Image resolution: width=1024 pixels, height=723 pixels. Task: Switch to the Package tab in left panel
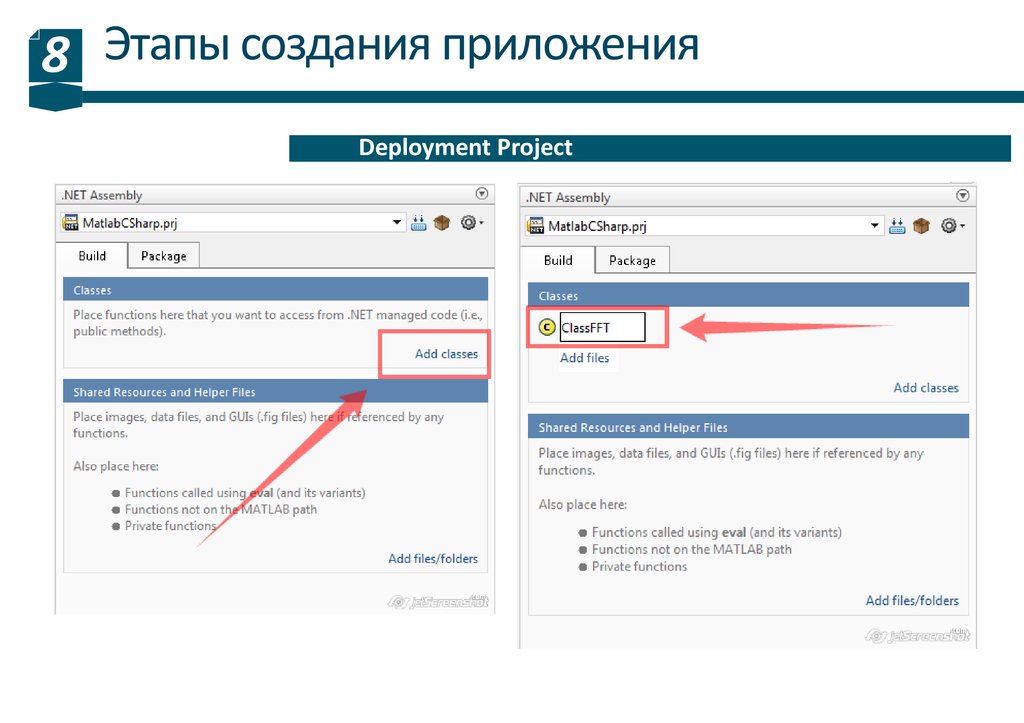163,256
